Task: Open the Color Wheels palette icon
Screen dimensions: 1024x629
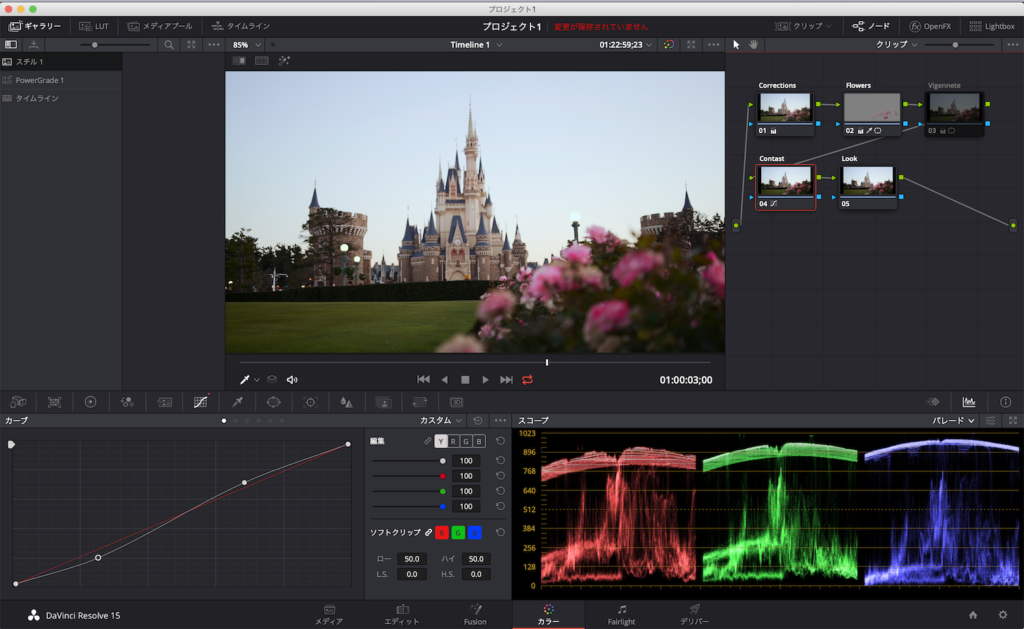Action: (x=90, y=401)
